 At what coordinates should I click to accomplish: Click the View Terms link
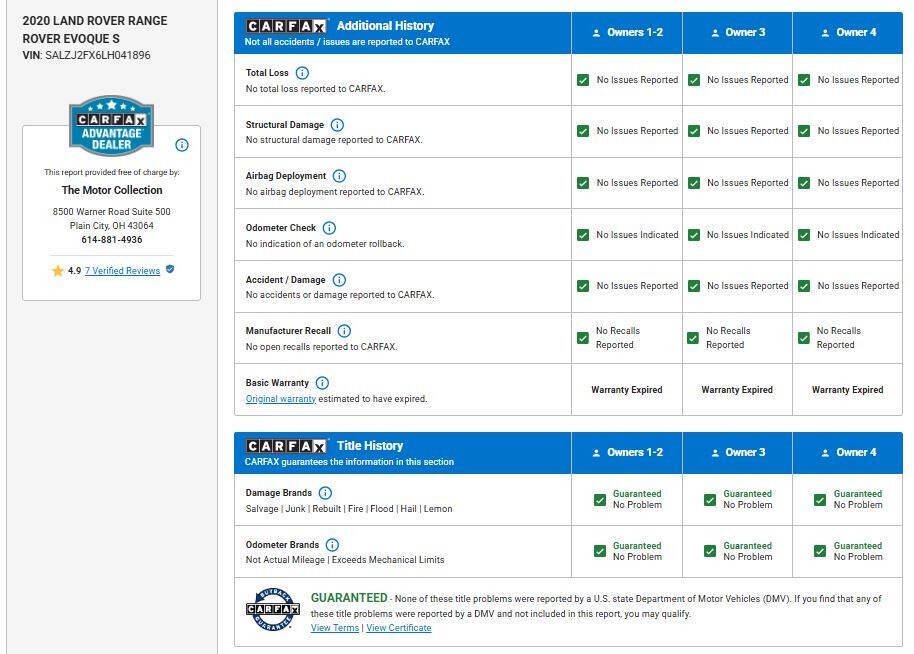[335, 628]
